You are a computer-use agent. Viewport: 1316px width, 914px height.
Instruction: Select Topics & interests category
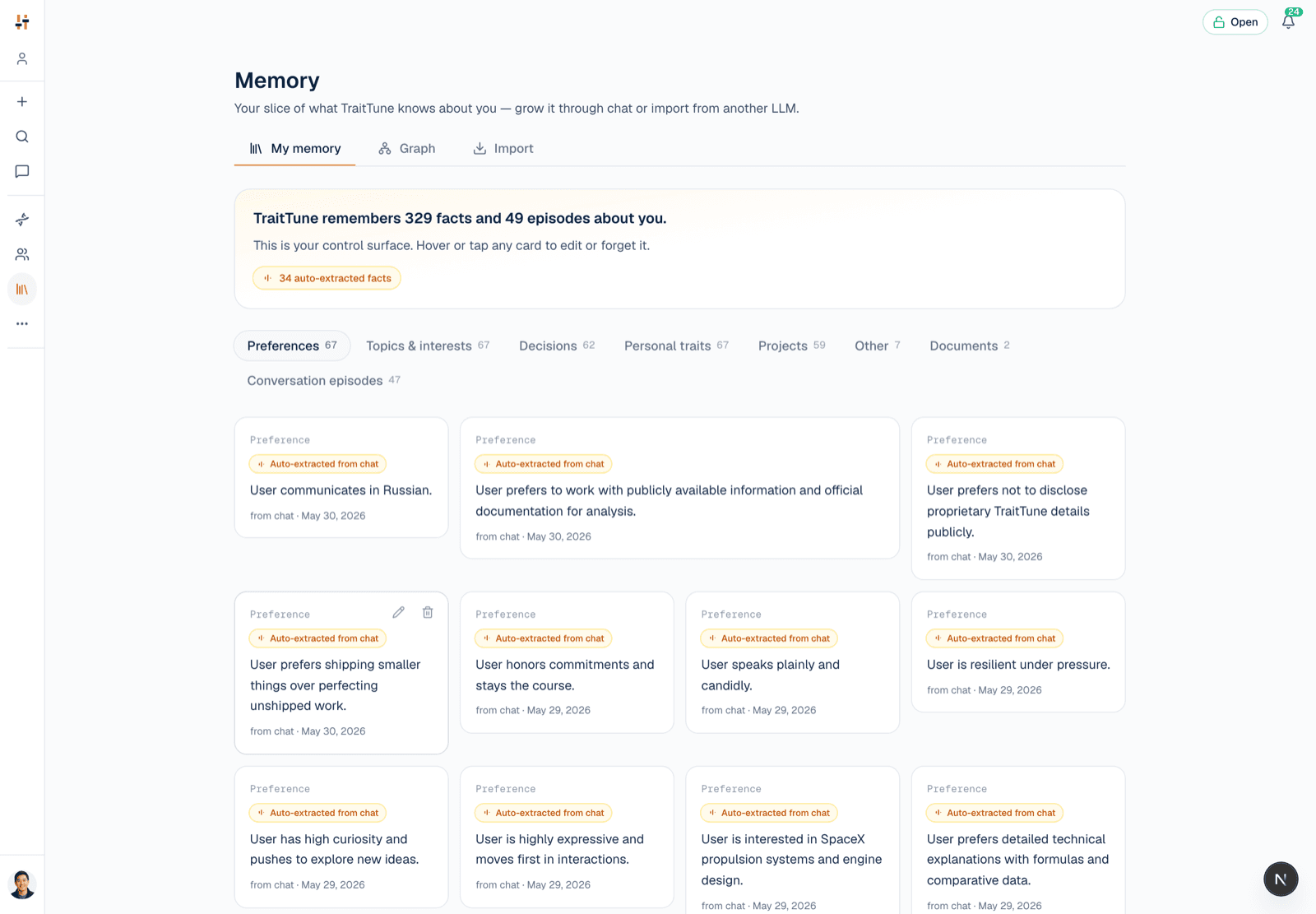428,346
